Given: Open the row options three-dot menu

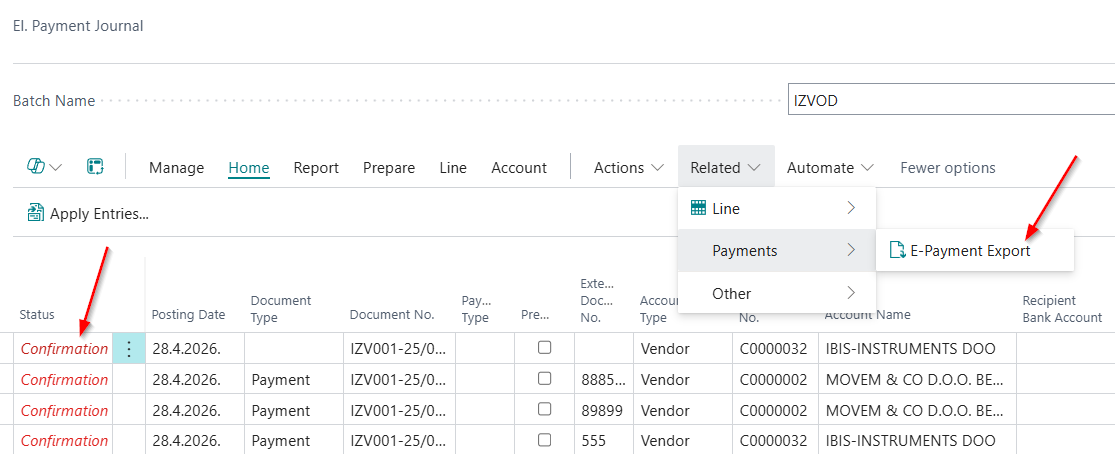Looking at the screenshot, I should 129,349.
